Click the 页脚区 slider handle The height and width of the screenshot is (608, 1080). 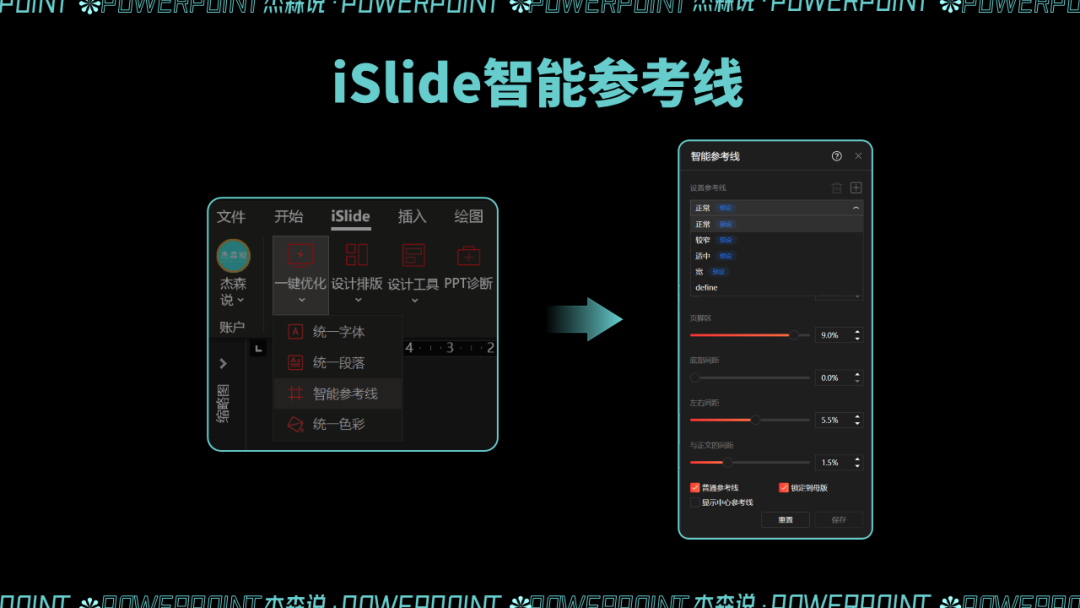[793, 335]
